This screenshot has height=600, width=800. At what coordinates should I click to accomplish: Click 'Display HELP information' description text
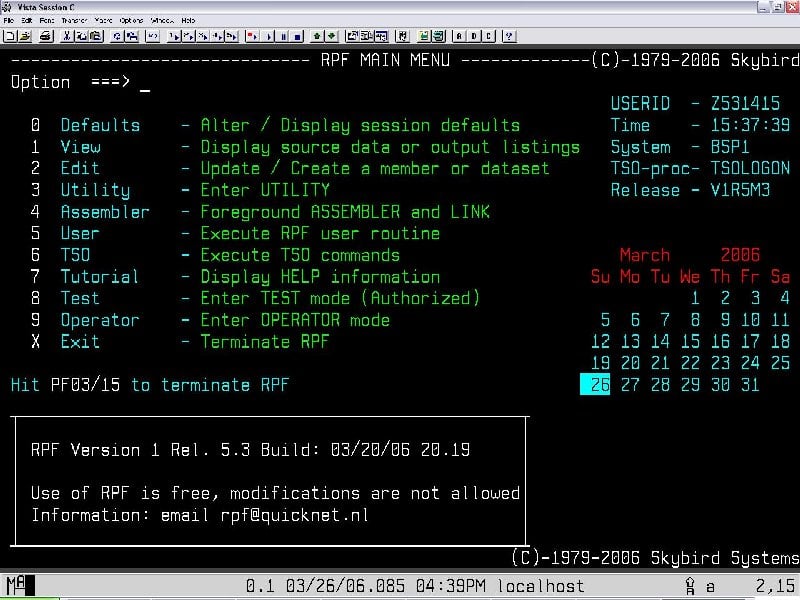point(320,277)
